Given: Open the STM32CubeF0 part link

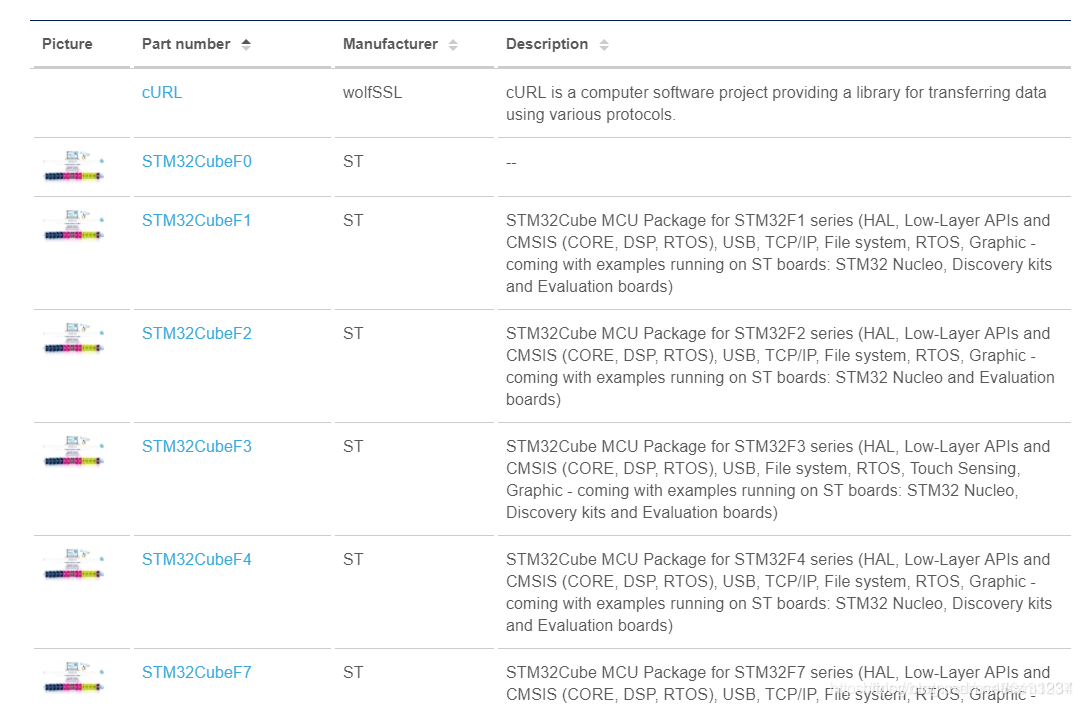Looking at the screenshot, I should click(197, 161).
